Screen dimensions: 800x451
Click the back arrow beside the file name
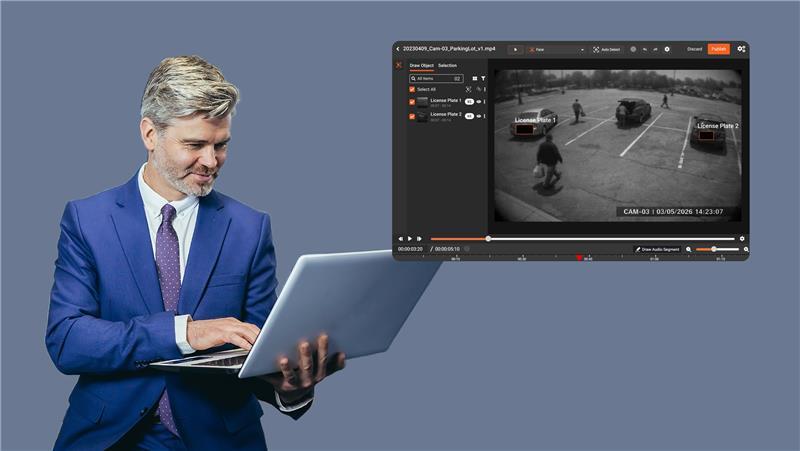coord(398,48)
